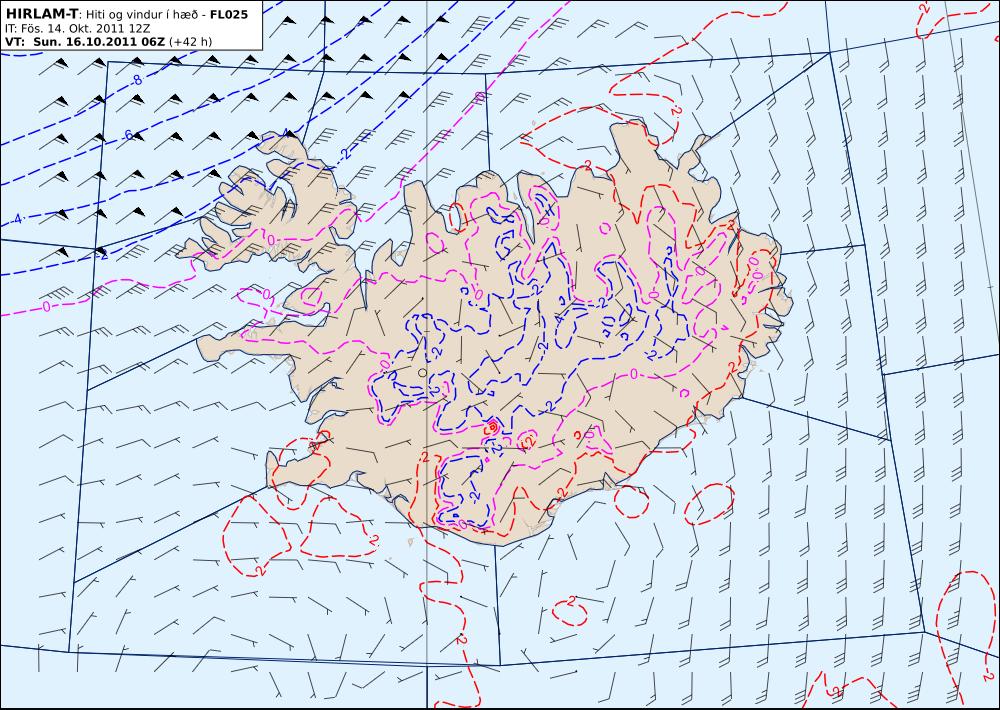
Task: Click the blue -6 isotherm label
Action: point(127,135)
